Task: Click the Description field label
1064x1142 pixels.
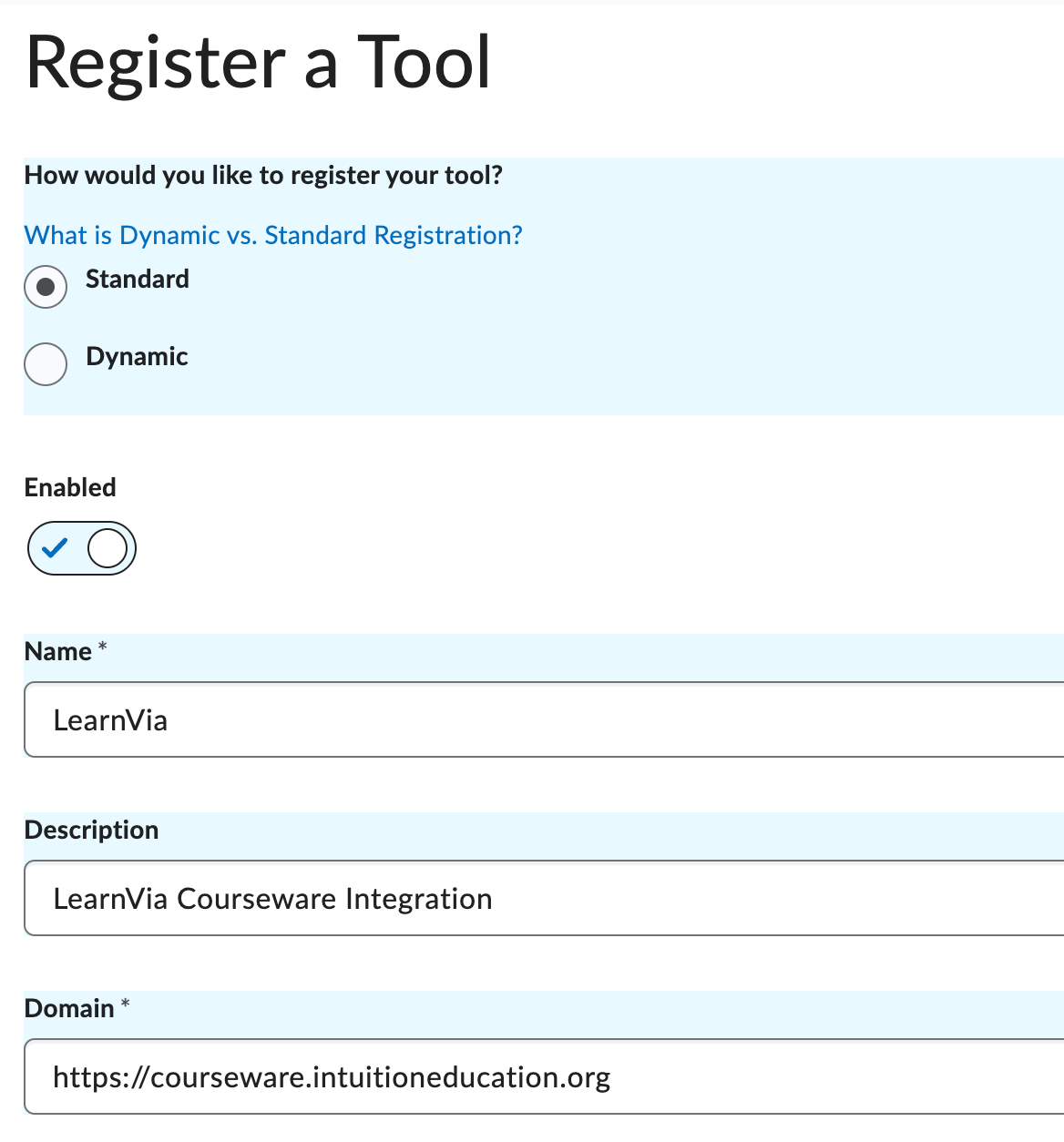Action: click(x=91, y=830)
